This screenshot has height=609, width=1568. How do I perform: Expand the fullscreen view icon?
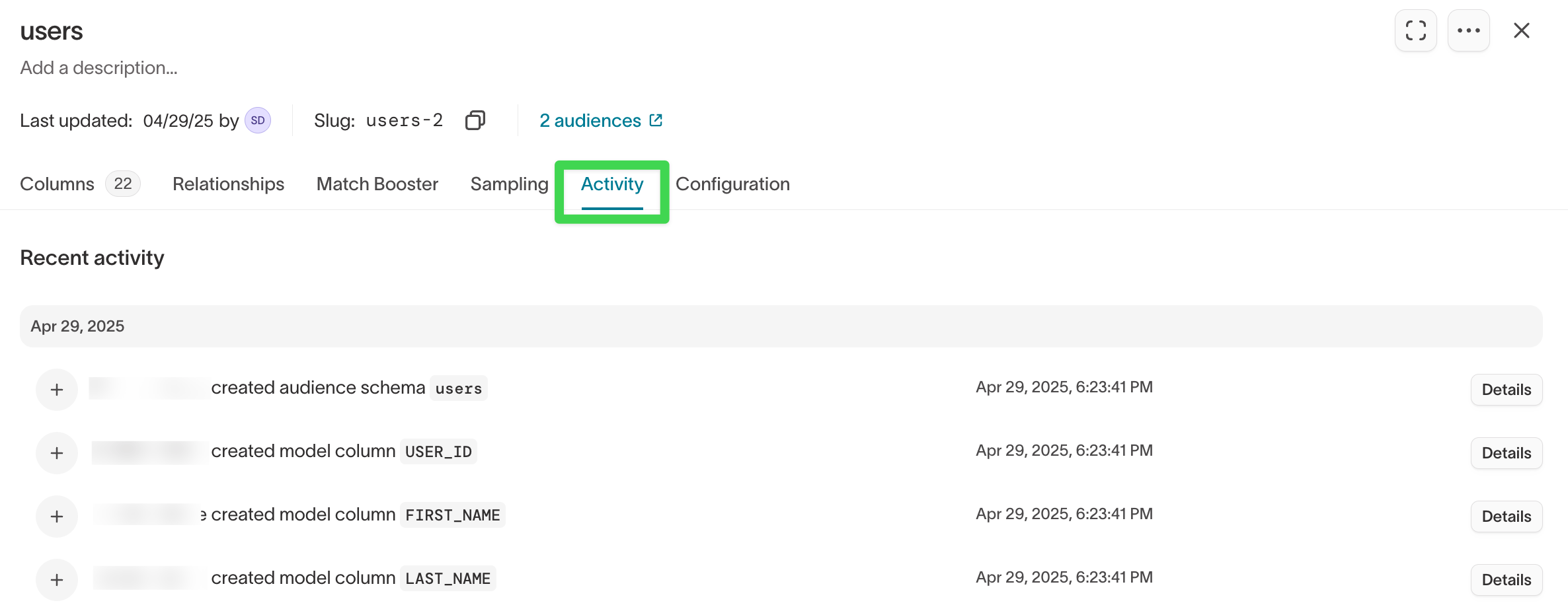tap(1415, 30)
